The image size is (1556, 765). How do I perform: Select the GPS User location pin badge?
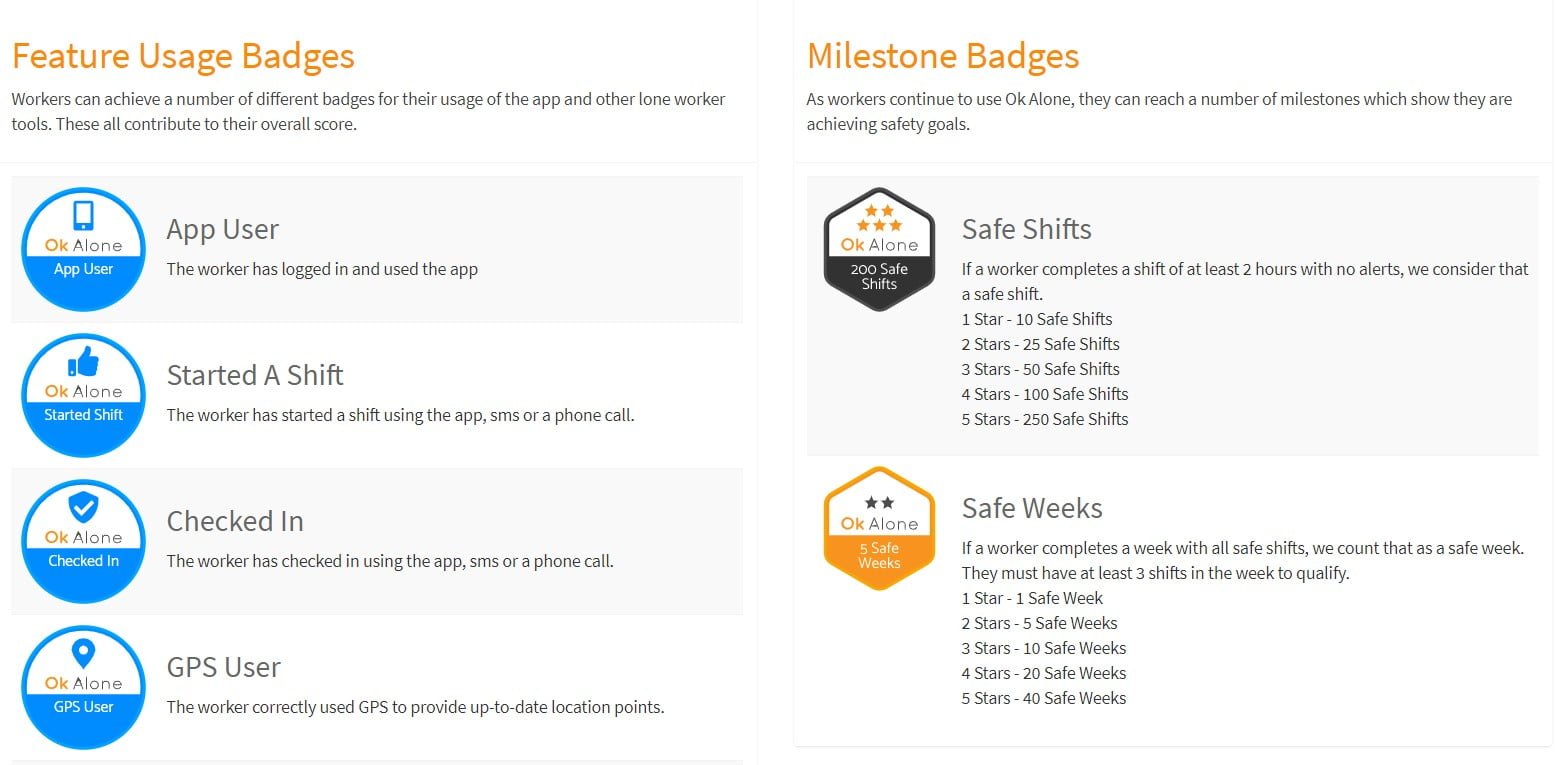[84, 687]
